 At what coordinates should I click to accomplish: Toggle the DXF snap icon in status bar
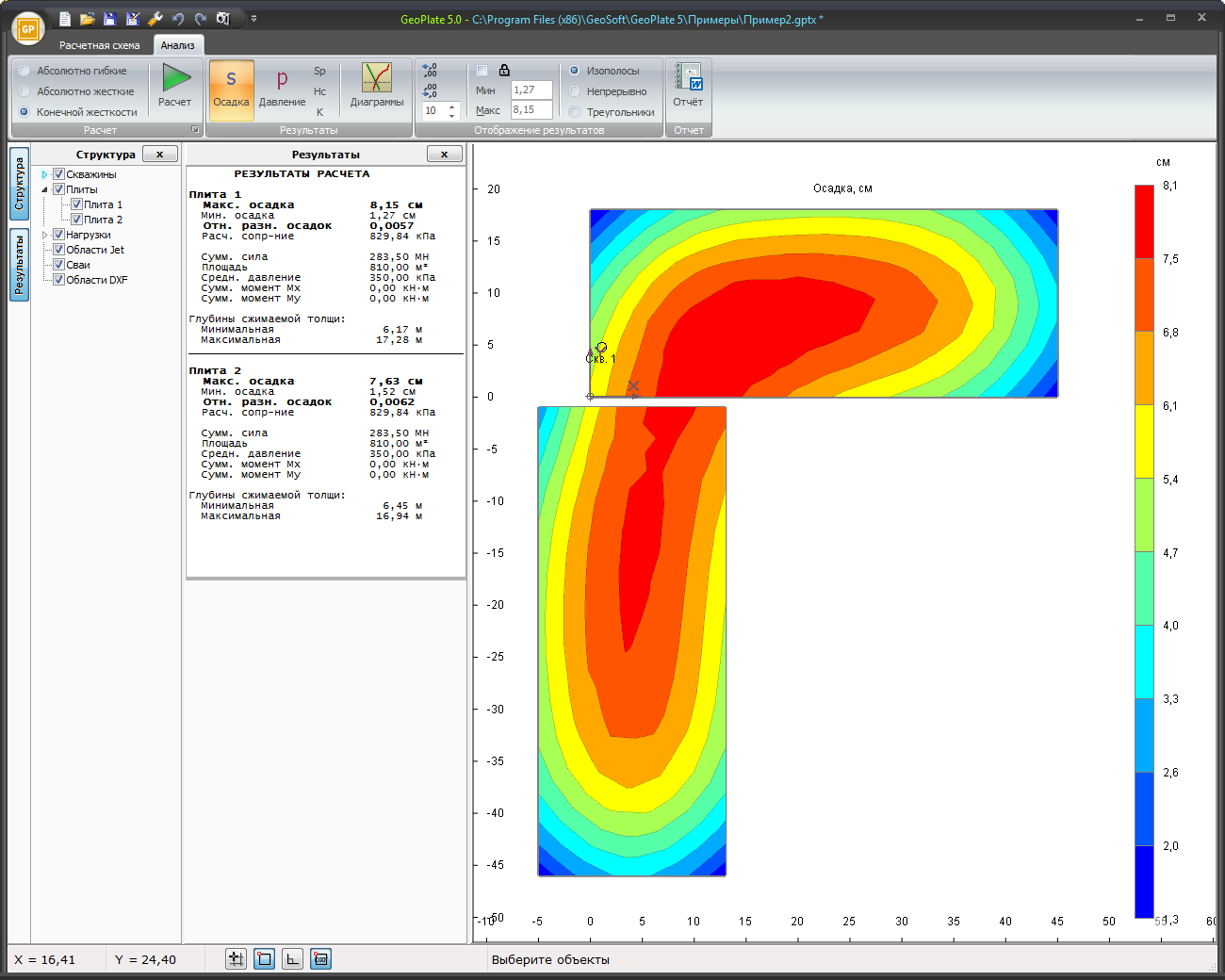(321, 959)
